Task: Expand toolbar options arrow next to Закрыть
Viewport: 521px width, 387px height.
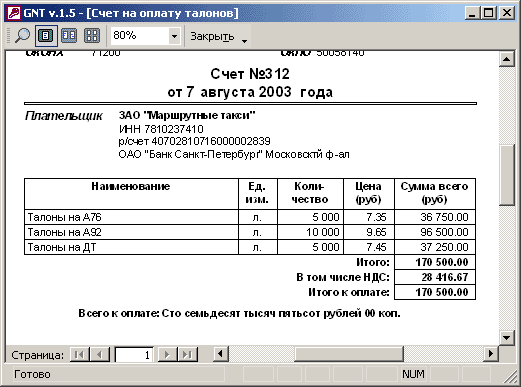Action: pos(245,41)
